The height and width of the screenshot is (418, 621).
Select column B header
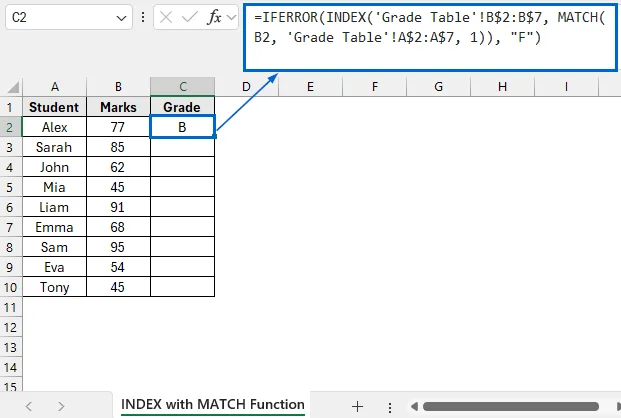[x=118, y=87]
